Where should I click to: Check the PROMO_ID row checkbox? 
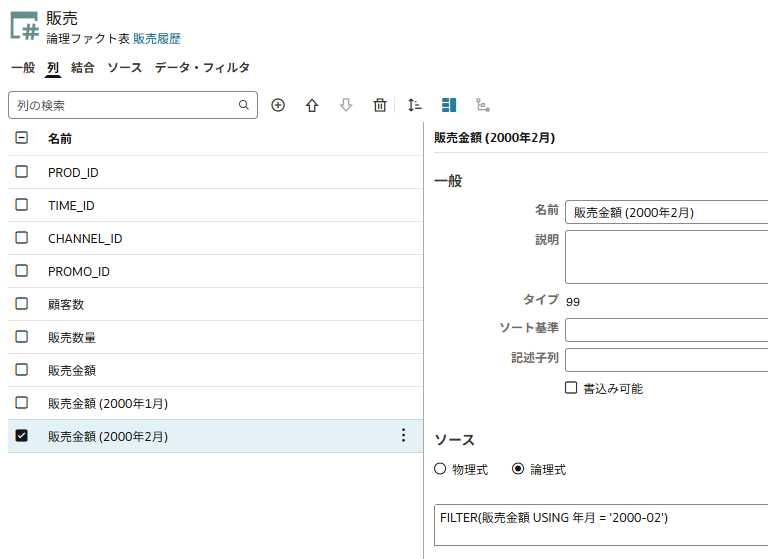coord(22,270)
